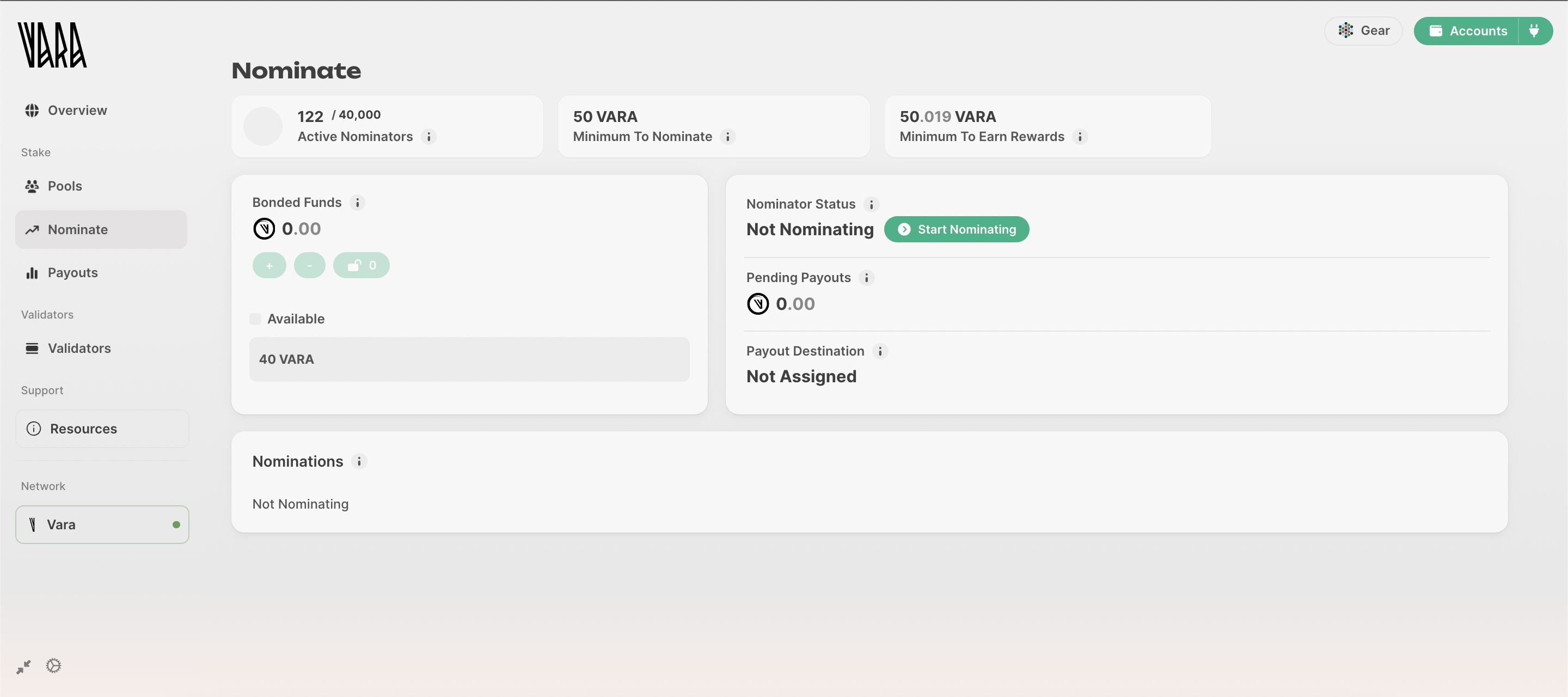
Task: Click the 'Not Nominating' text under Nominations
Action: click(301, 504)
